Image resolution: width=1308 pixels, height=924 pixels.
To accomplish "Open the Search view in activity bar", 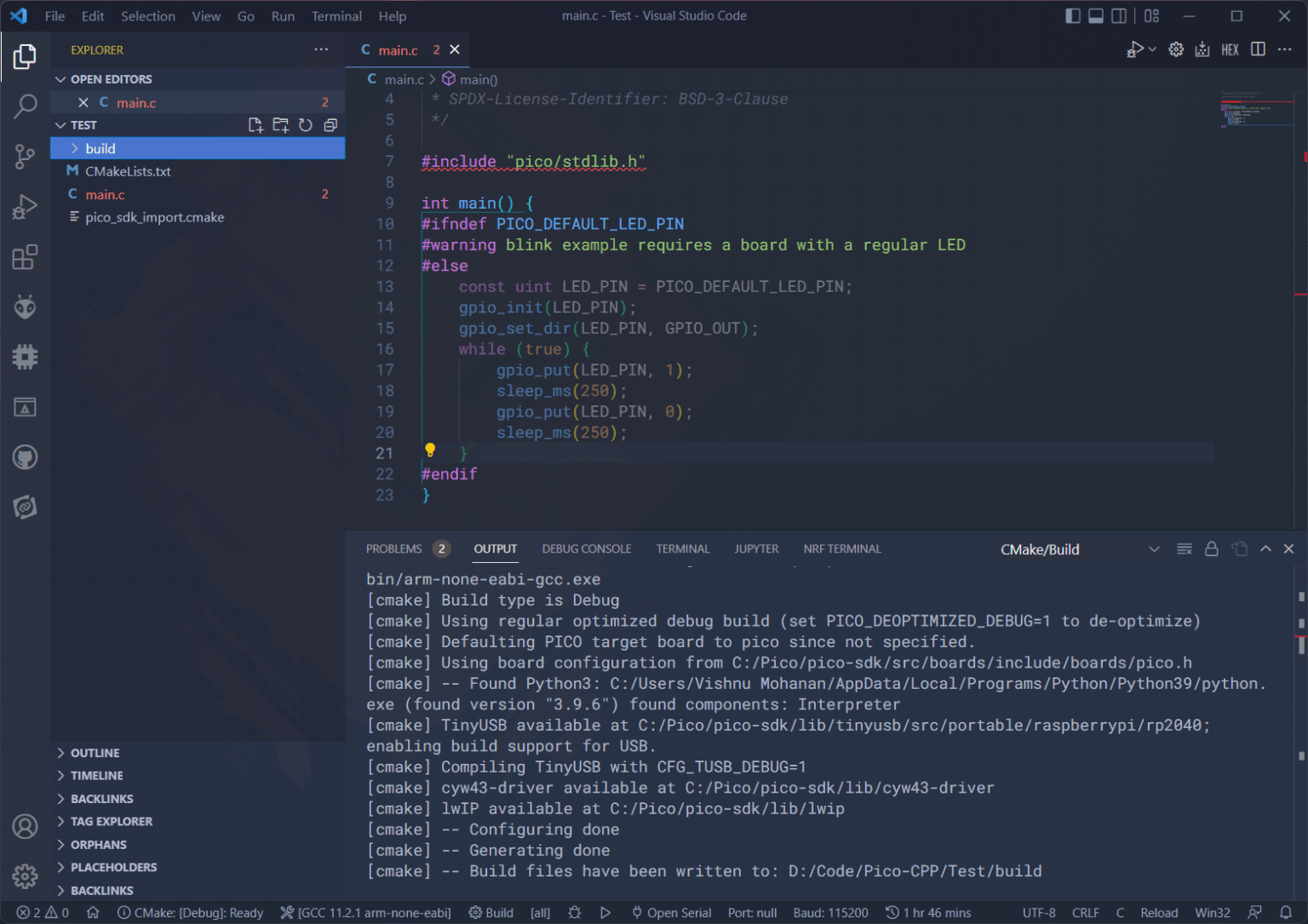I will pos(25,106).
